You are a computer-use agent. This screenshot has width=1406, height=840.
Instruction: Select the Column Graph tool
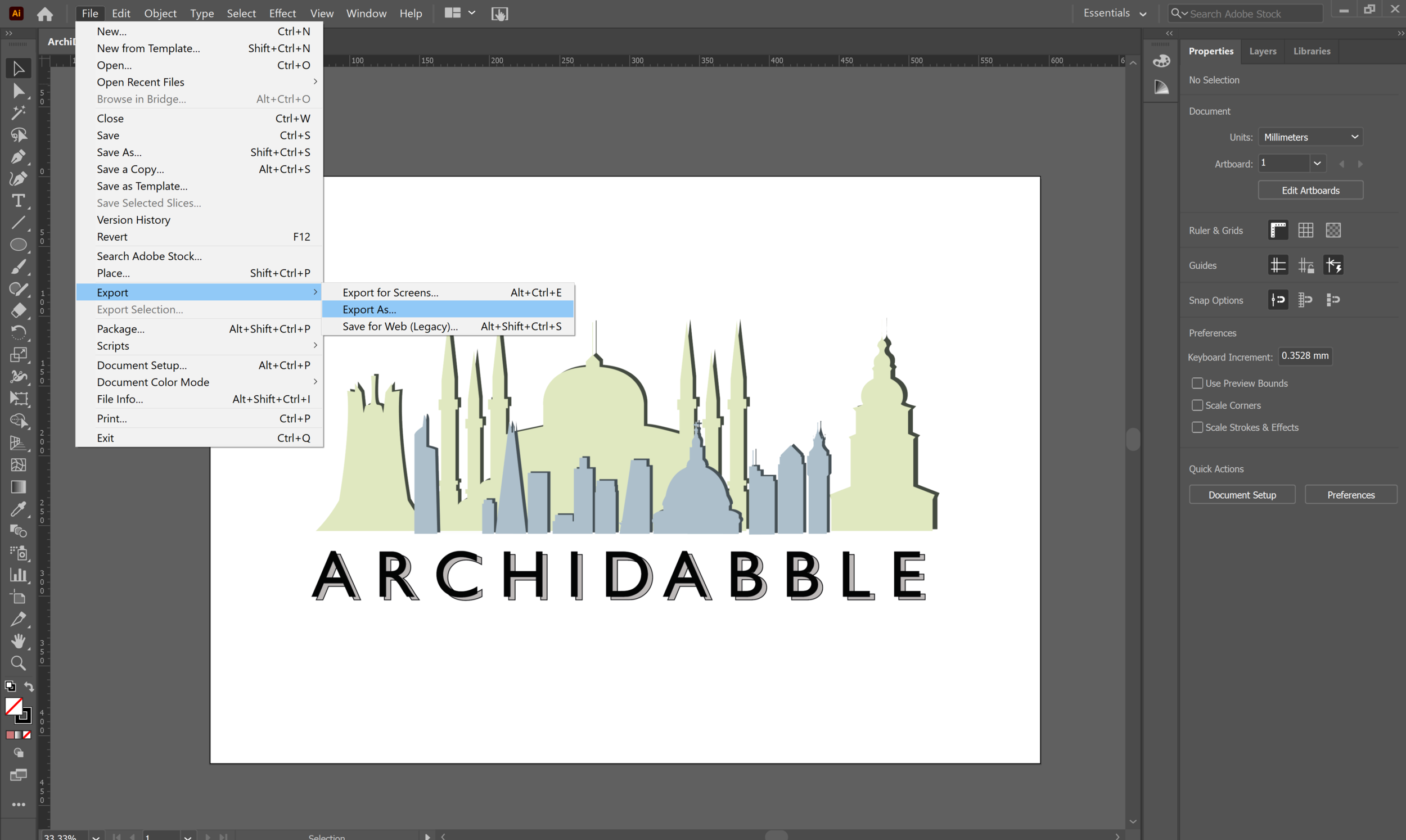(18, 576)
